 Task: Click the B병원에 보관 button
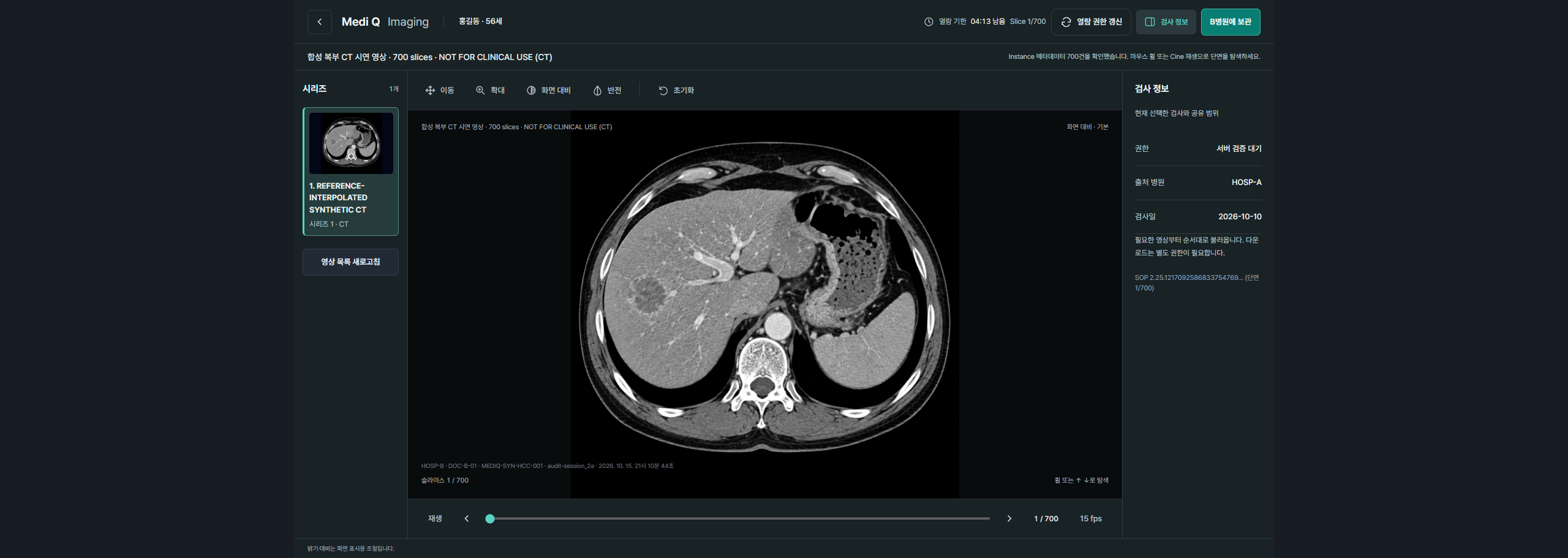pyautogui.click(x=1231, y=22)
